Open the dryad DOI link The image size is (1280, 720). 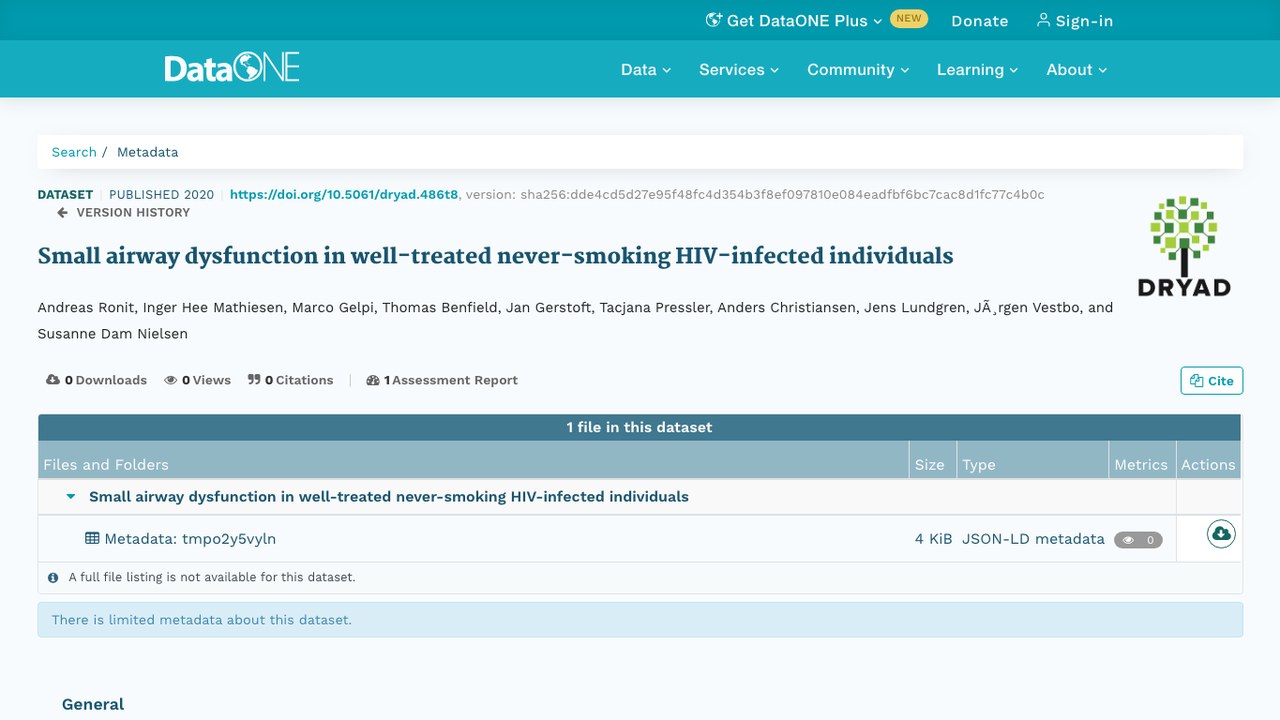point(344,194)
